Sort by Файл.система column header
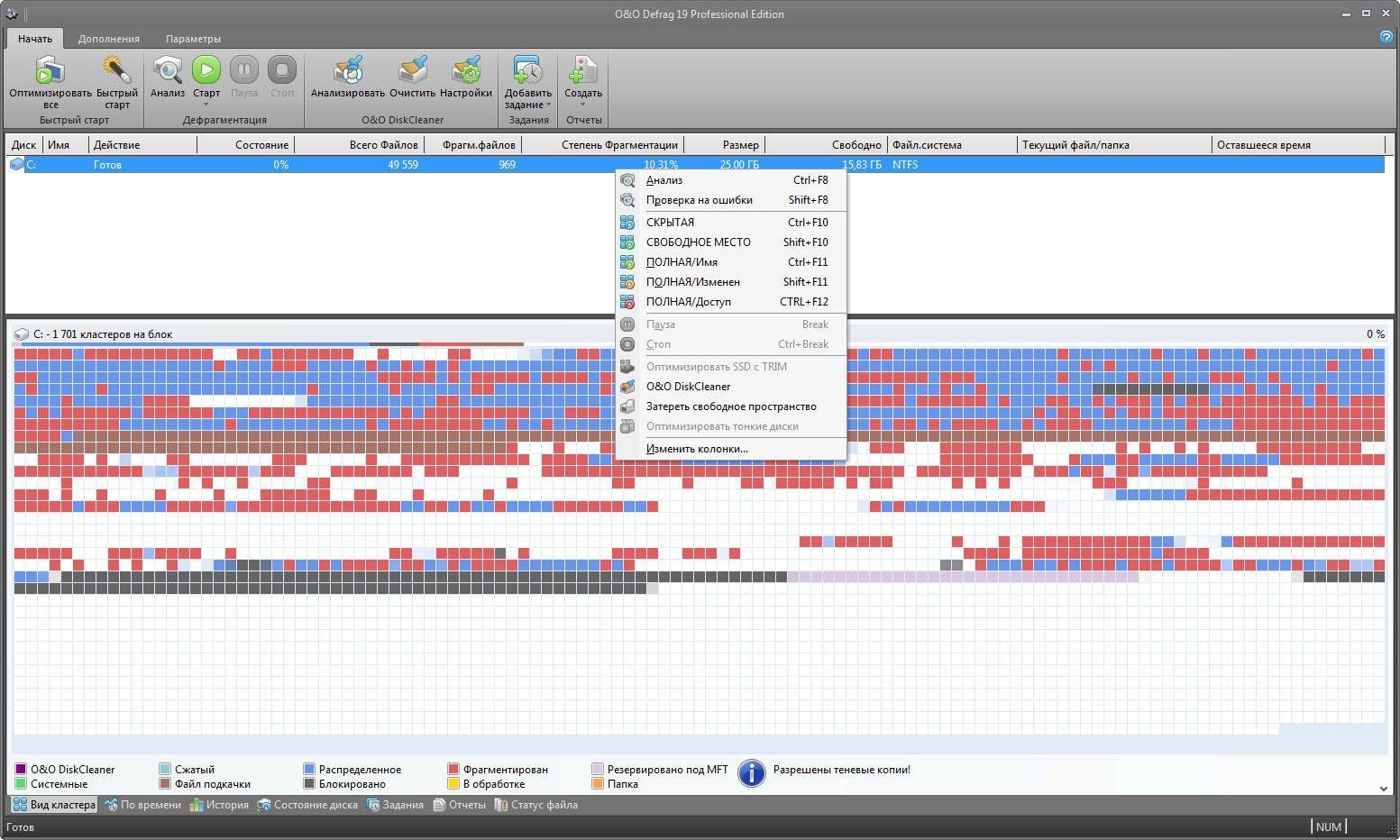 click(952, 145)
